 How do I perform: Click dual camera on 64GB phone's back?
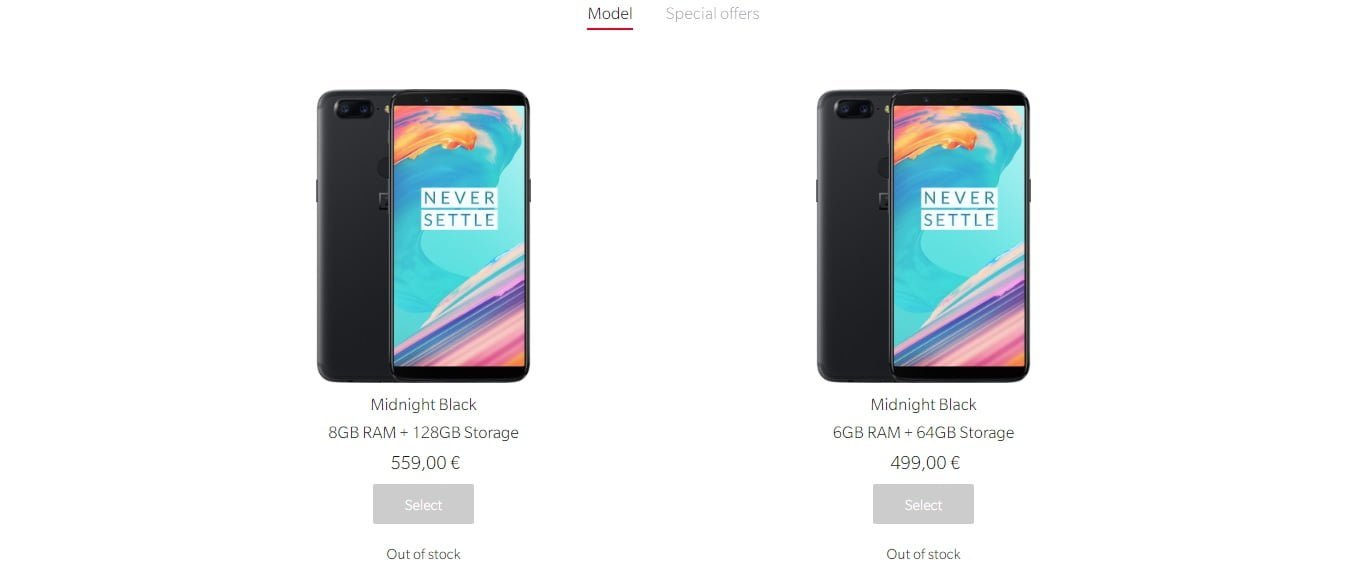tap(853, 107)
